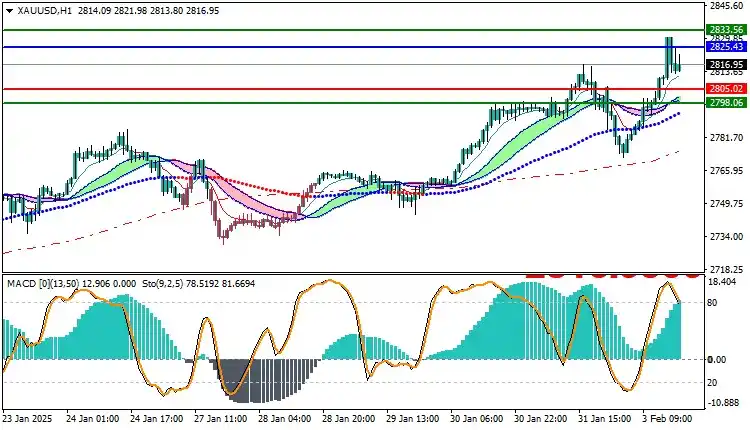Select the blue horizontal line at 2825.43
750x430 pixels.
click(300, 47)
